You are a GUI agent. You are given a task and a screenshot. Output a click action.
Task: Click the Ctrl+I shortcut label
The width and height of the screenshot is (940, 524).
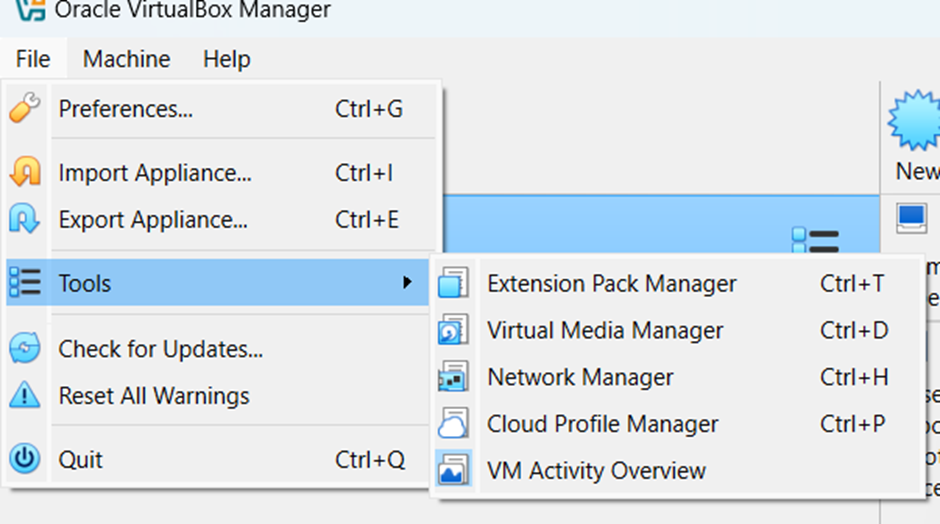[x=364, y=173]
